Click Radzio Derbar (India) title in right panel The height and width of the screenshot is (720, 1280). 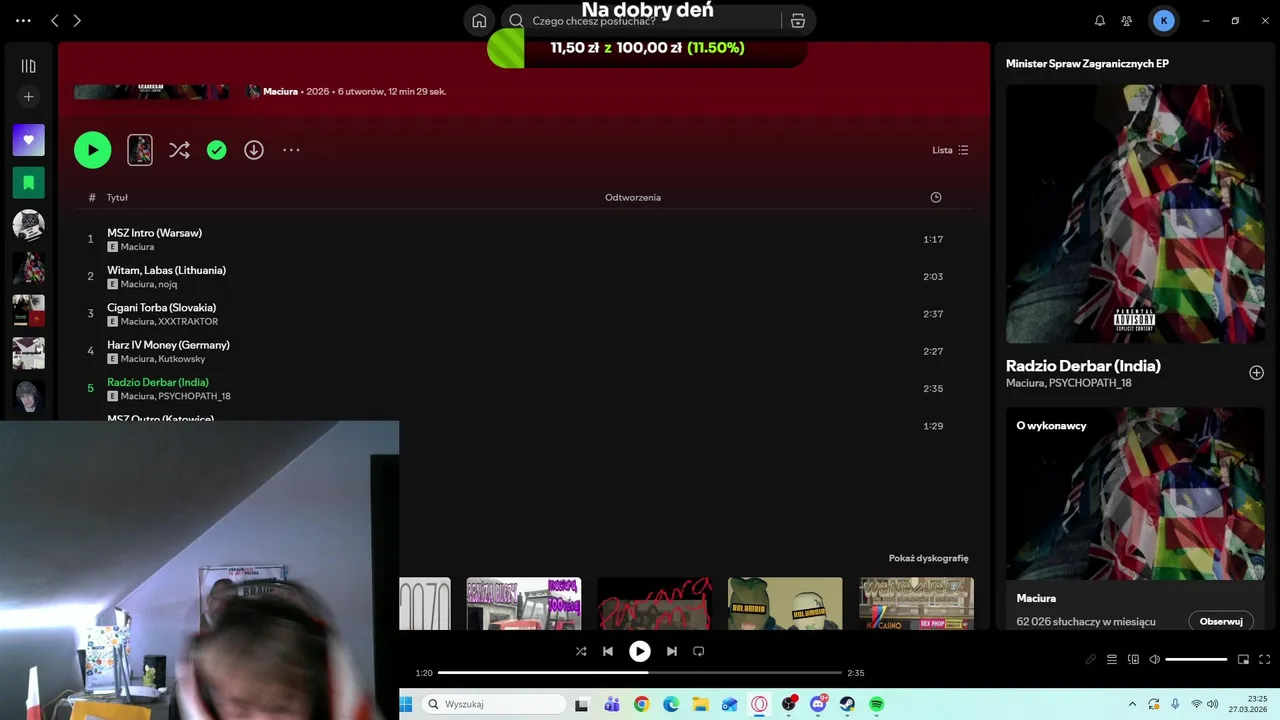click(x=1083, y=366)
